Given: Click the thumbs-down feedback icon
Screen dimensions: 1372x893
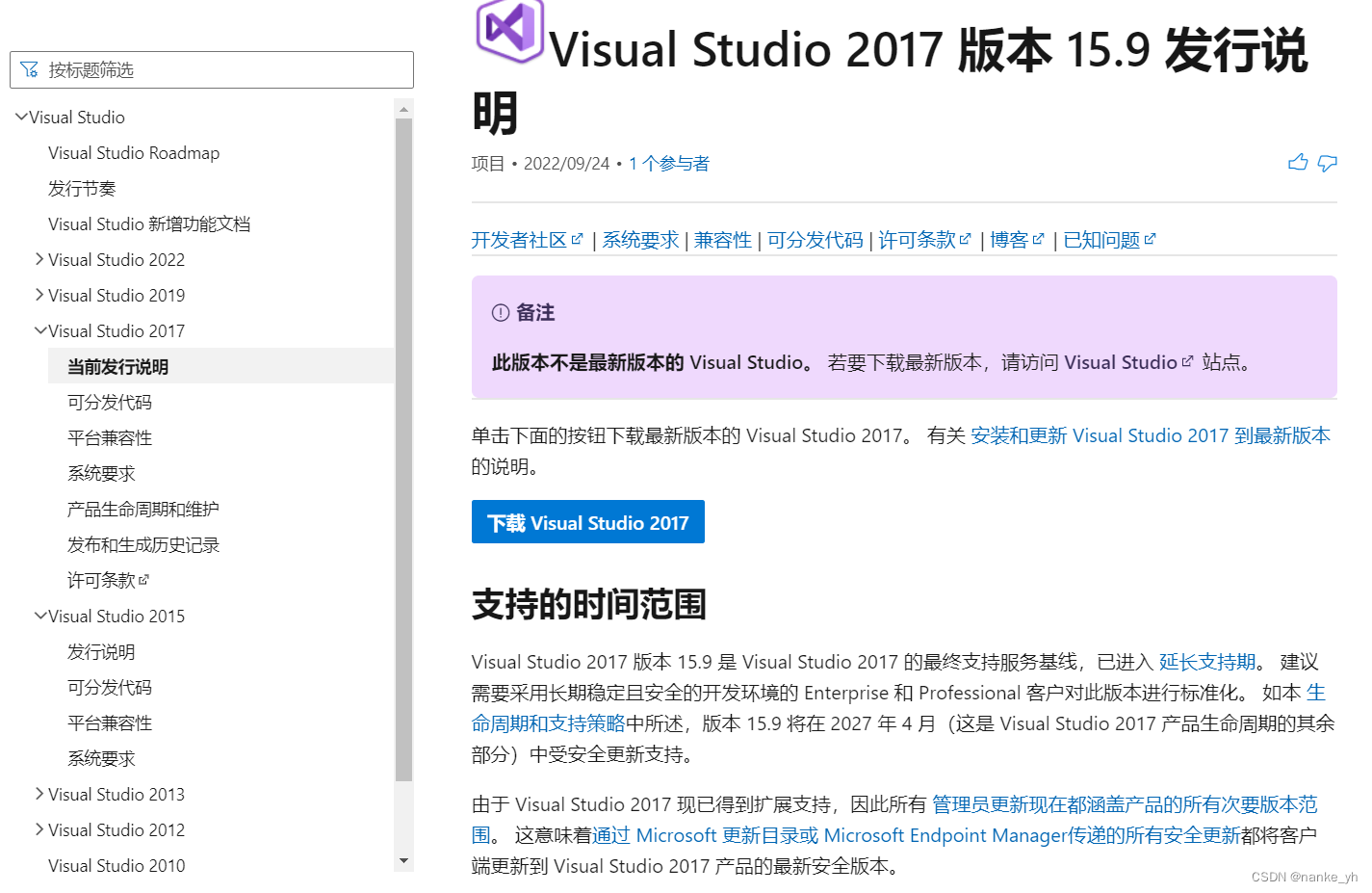Looking at the screenshot, I should pyautogui.click(x=1327, y=163).
